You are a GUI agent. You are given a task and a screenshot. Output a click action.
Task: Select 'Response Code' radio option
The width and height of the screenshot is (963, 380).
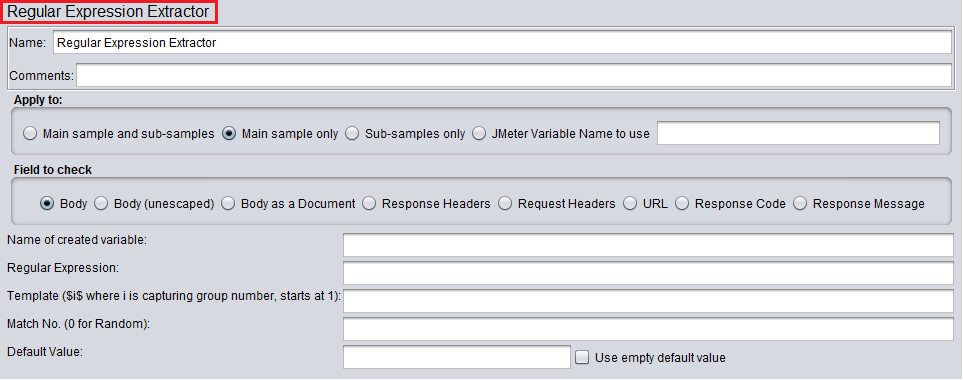682,203
